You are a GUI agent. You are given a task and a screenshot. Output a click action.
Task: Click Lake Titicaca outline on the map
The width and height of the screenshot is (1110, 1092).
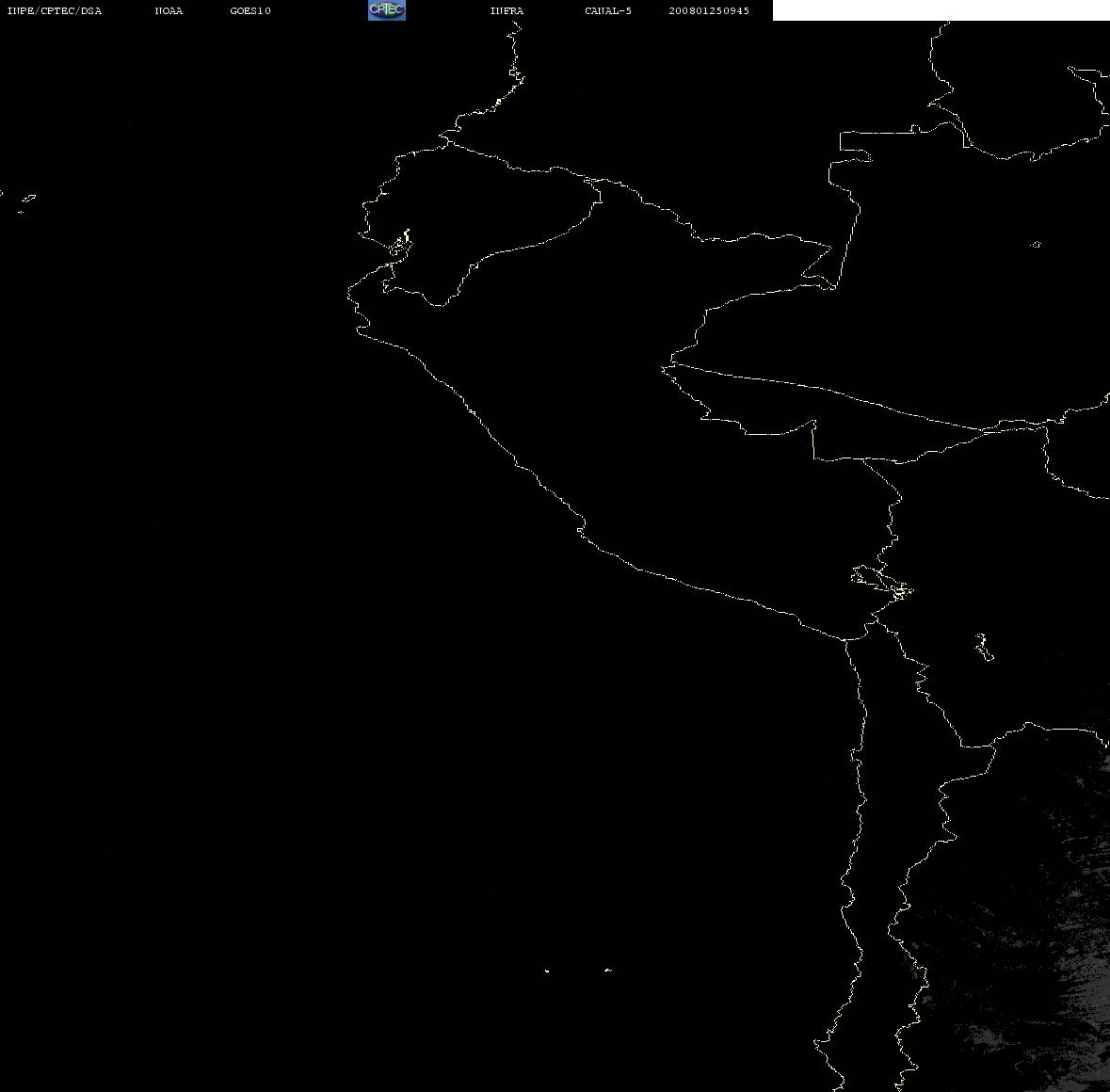[882, 583]
